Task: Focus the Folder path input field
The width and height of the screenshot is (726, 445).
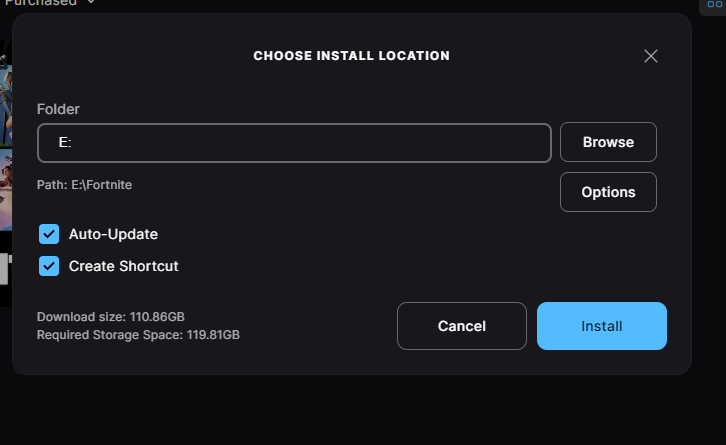Action: 294,143
